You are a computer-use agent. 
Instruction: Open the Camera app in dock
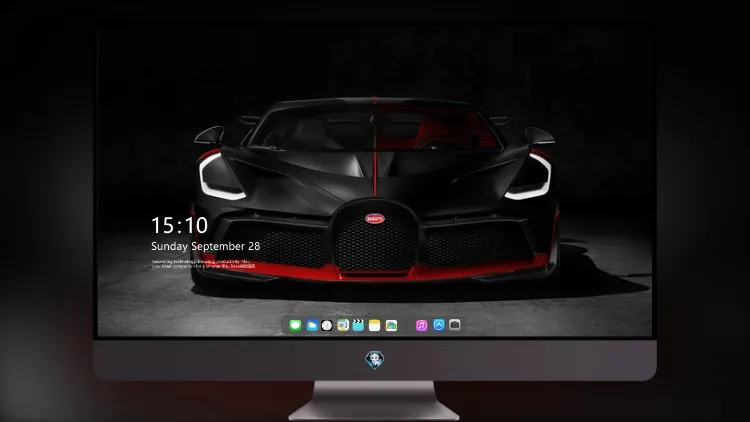click(454, 325)
